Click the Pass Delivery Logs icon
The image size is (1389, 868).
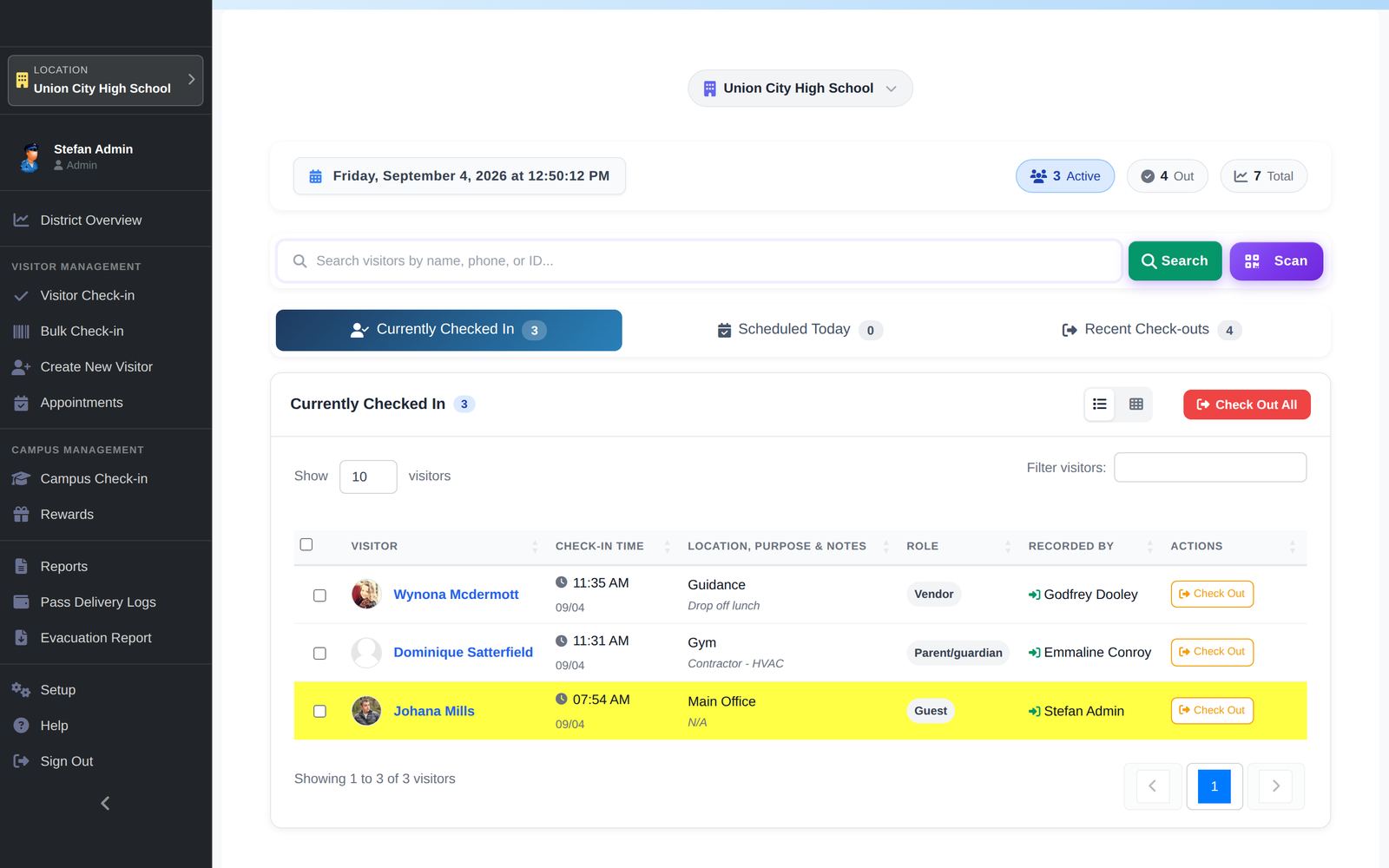(22, 602)
